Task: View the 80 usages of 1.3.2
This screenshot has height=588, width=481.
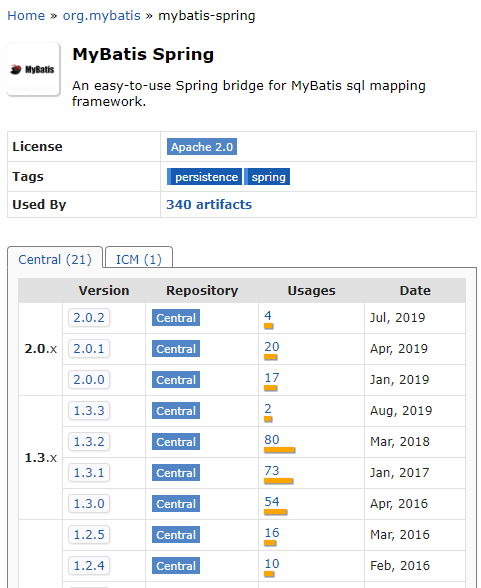Action: click(272, 439)
